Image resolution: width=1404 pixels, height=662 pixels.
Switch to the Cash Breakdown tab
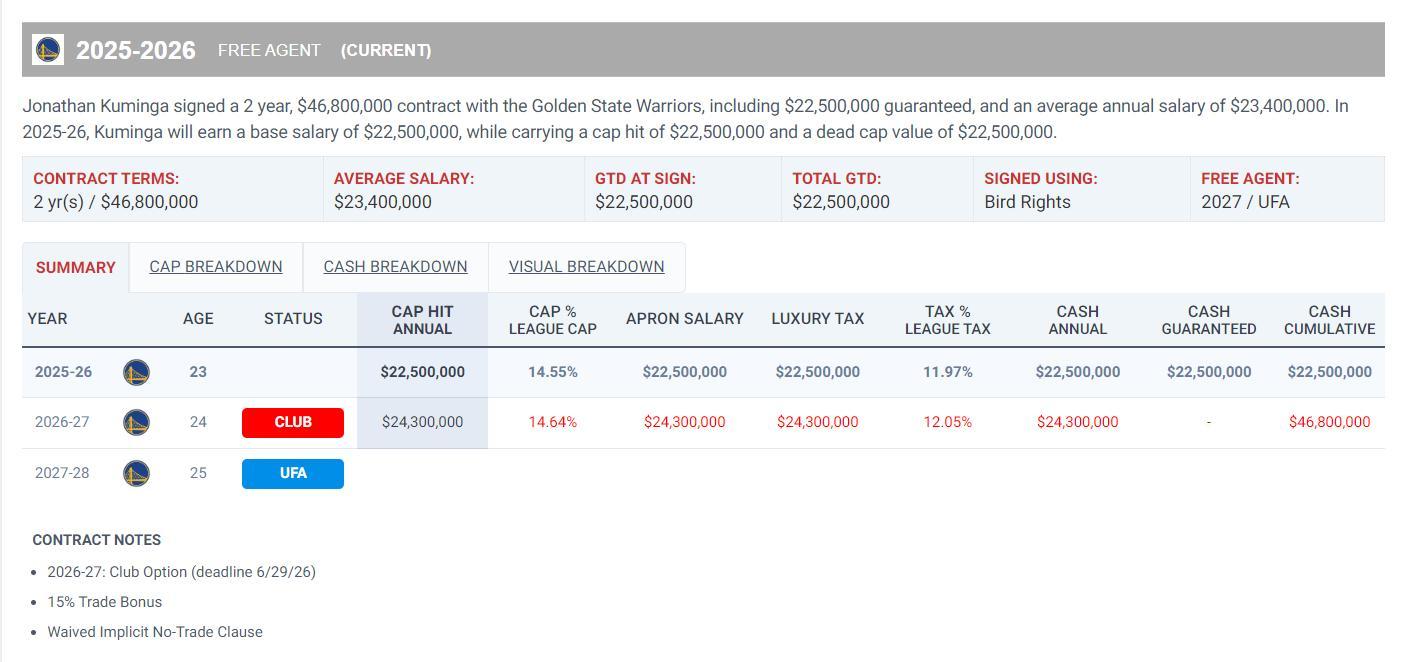(395, 267)
